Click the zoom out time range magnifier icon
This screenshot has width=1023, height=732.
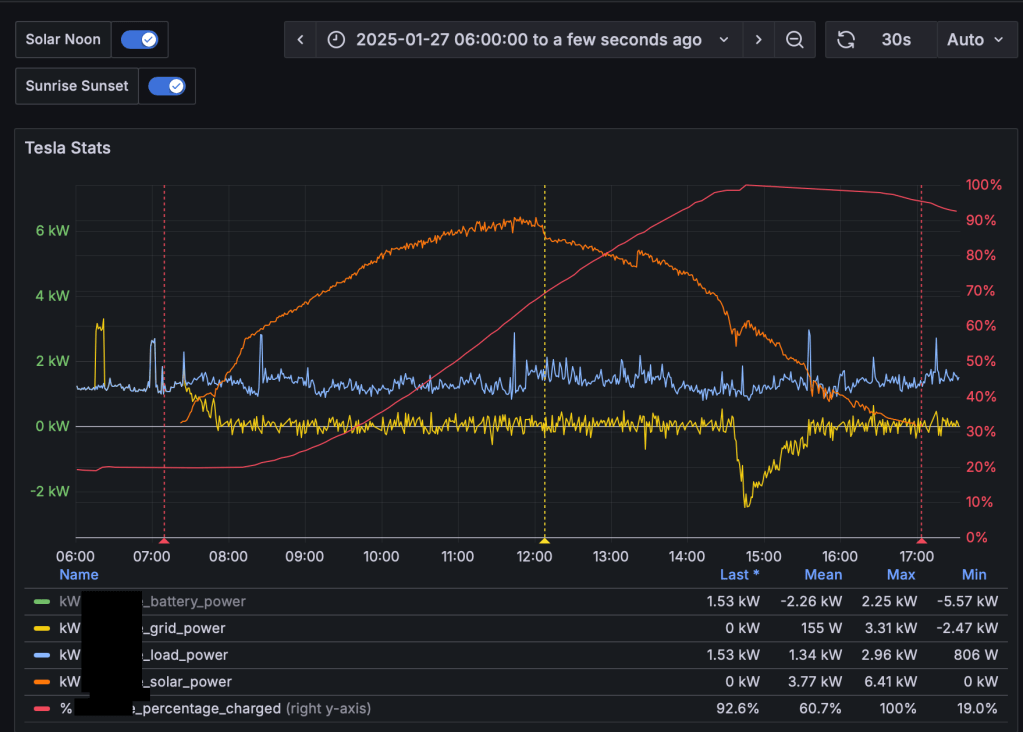point(794,39)
